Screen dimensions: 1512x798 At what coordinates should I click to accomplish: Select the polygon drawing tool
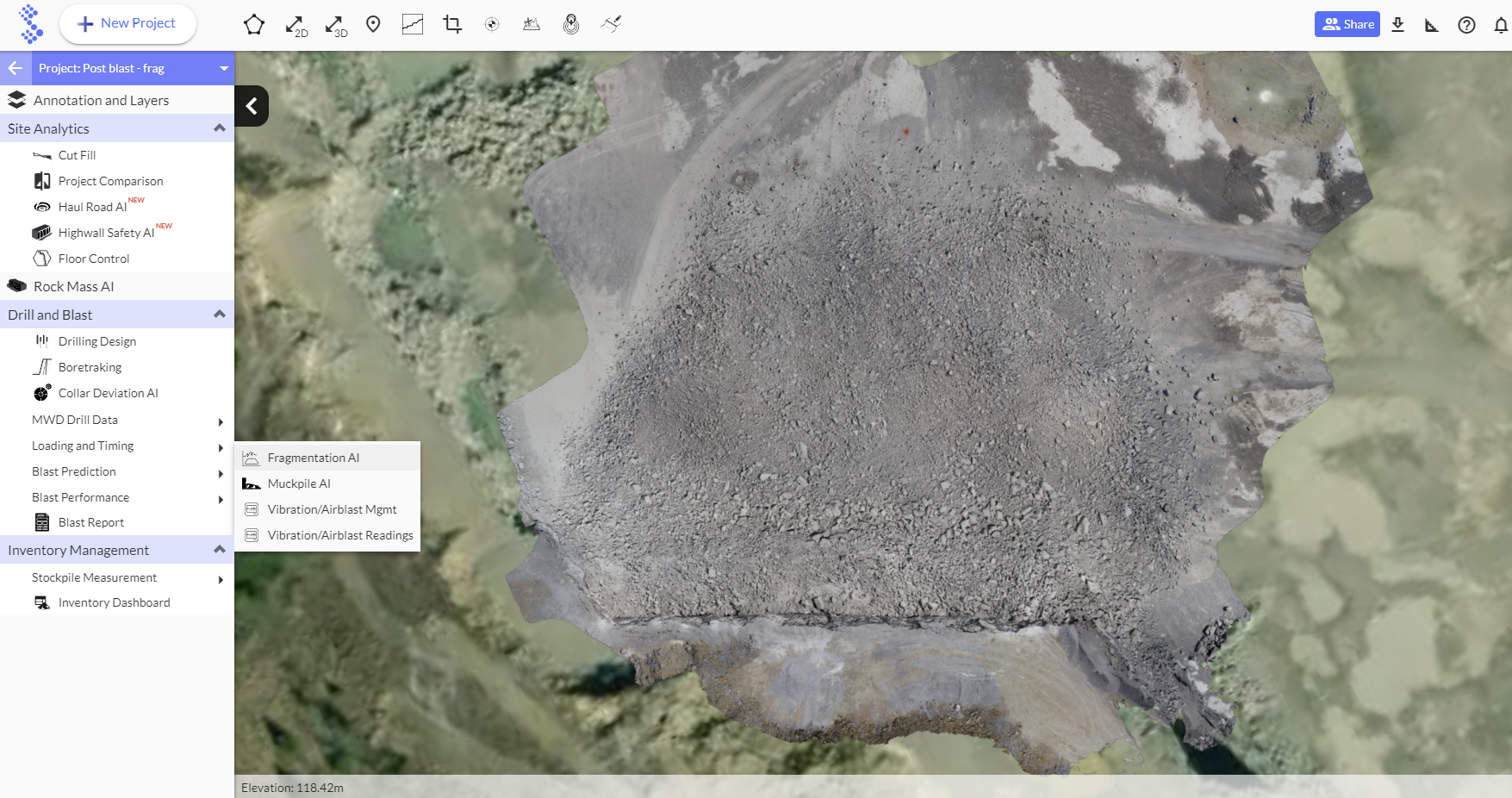(x=253, y=25)
